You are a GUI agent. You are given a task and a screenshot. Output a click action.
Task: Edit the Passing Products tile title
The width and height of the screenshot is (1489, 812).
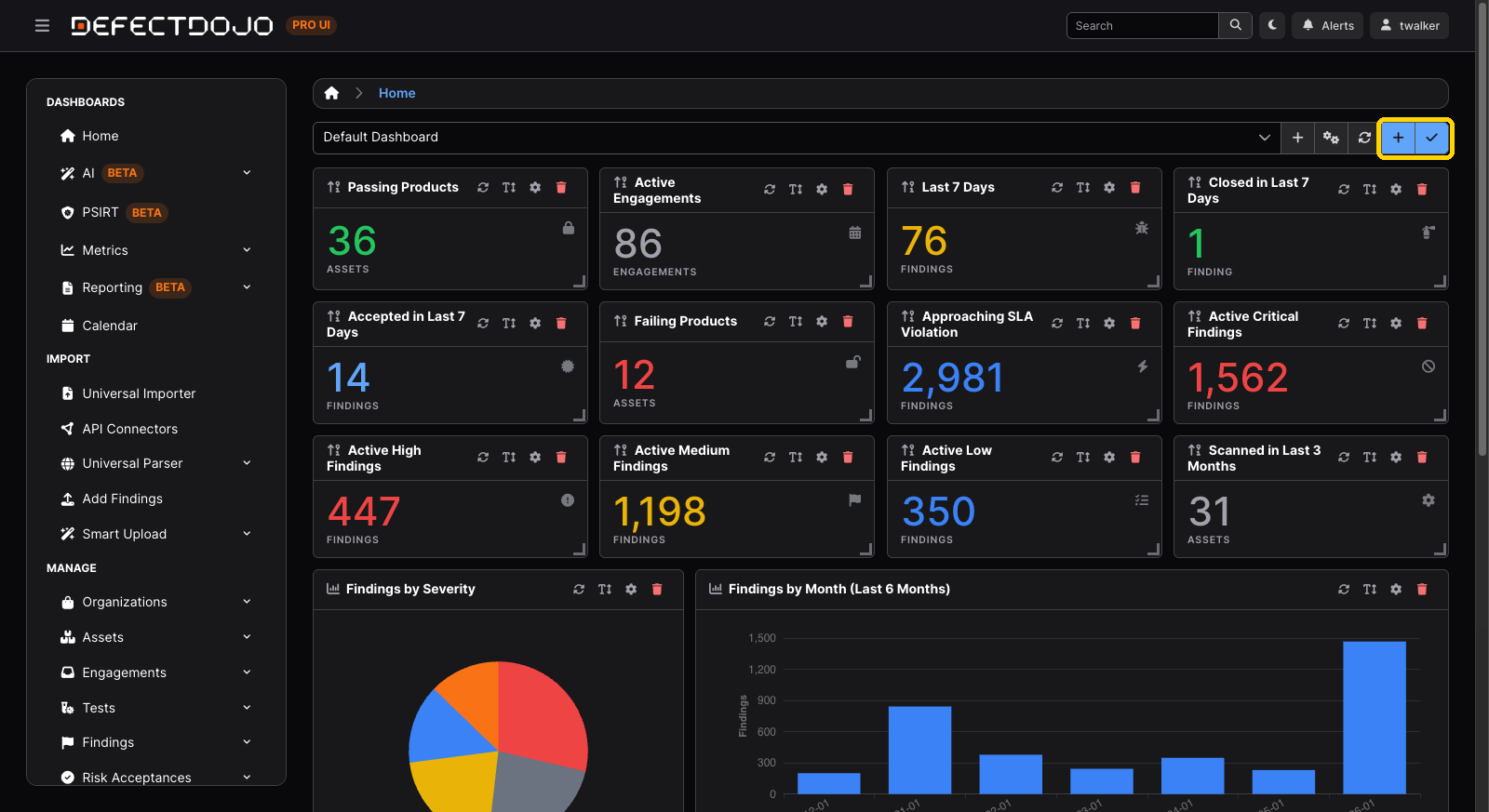coord(509,188)
